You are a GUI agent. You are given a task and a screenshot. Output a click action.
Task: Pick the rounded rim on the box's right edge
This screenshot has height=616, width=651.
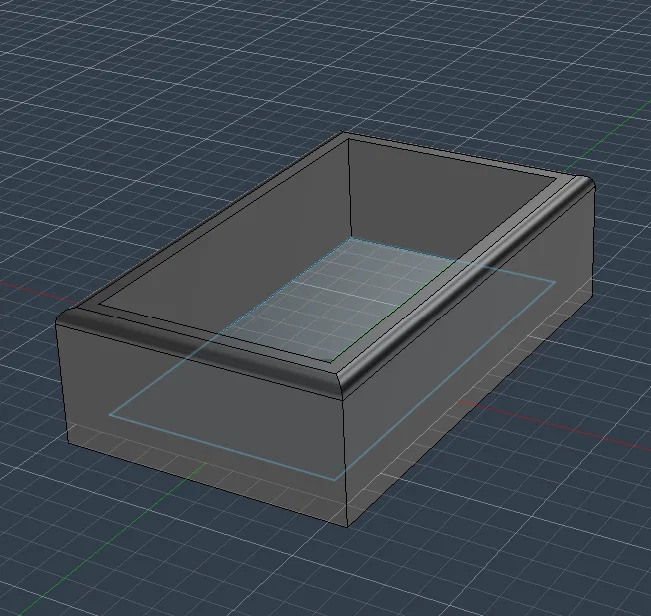(x=463, y=282)
